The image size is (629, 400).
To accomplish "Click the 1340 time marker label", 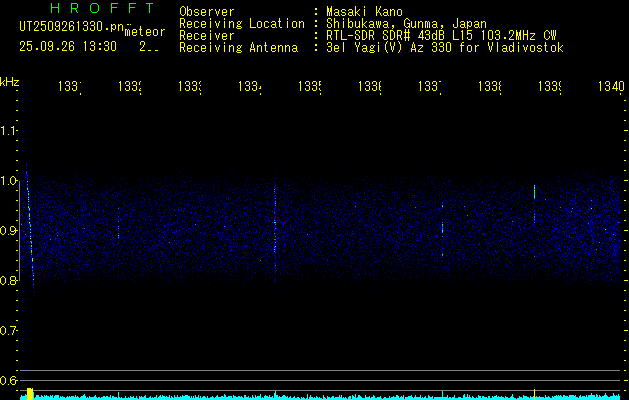I will click(609, 88).
